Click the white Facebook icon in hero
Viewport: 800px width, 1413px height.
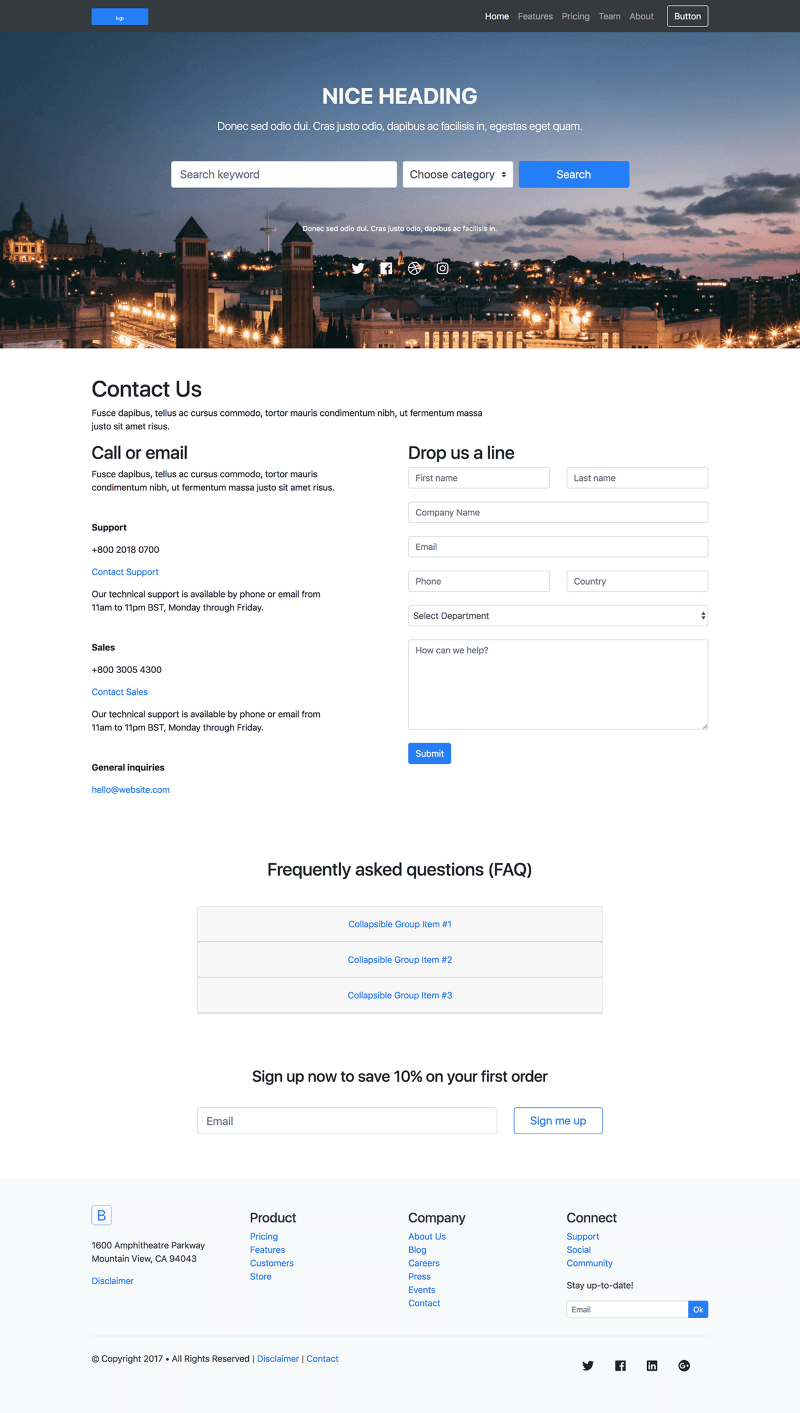click(x=386, y=268)
